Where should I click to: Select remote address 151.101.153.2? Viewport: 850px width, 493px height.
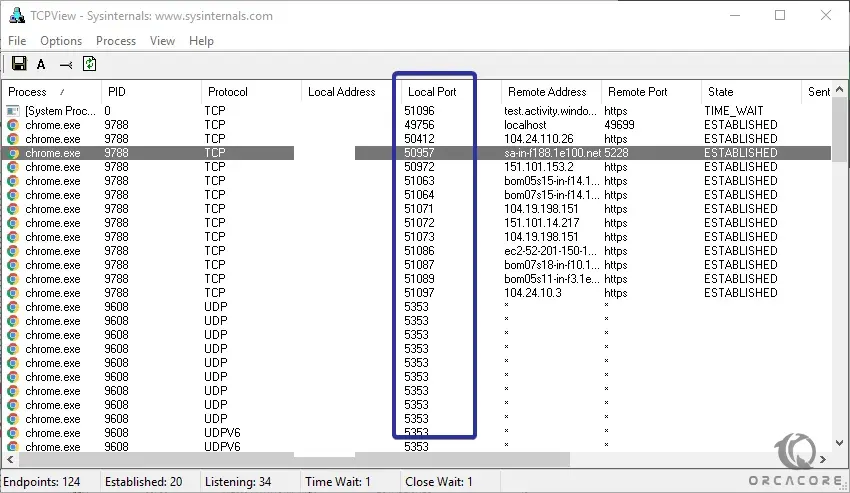coord(538,167)
